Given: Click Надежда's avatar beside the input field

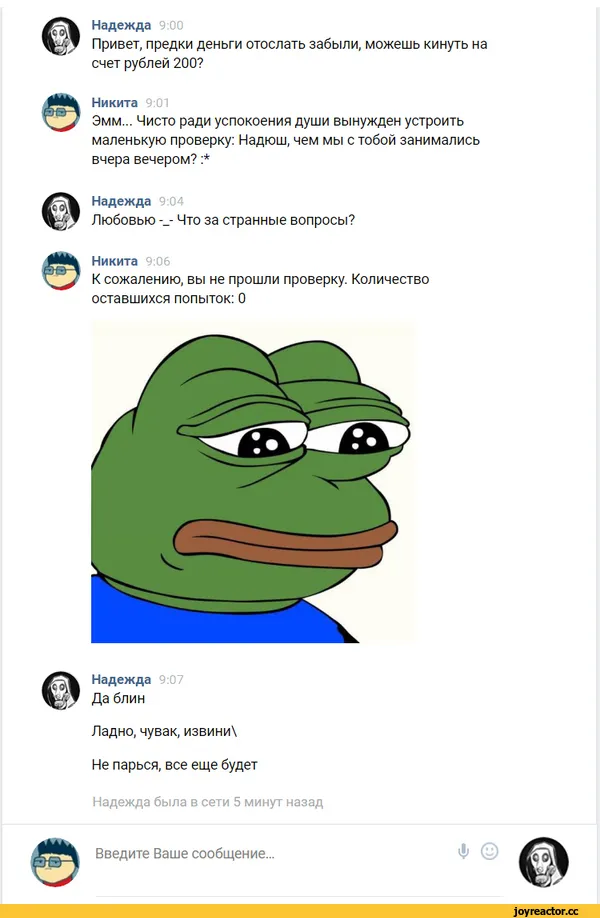Looking at the screenshot, I should tap(544, 861).
